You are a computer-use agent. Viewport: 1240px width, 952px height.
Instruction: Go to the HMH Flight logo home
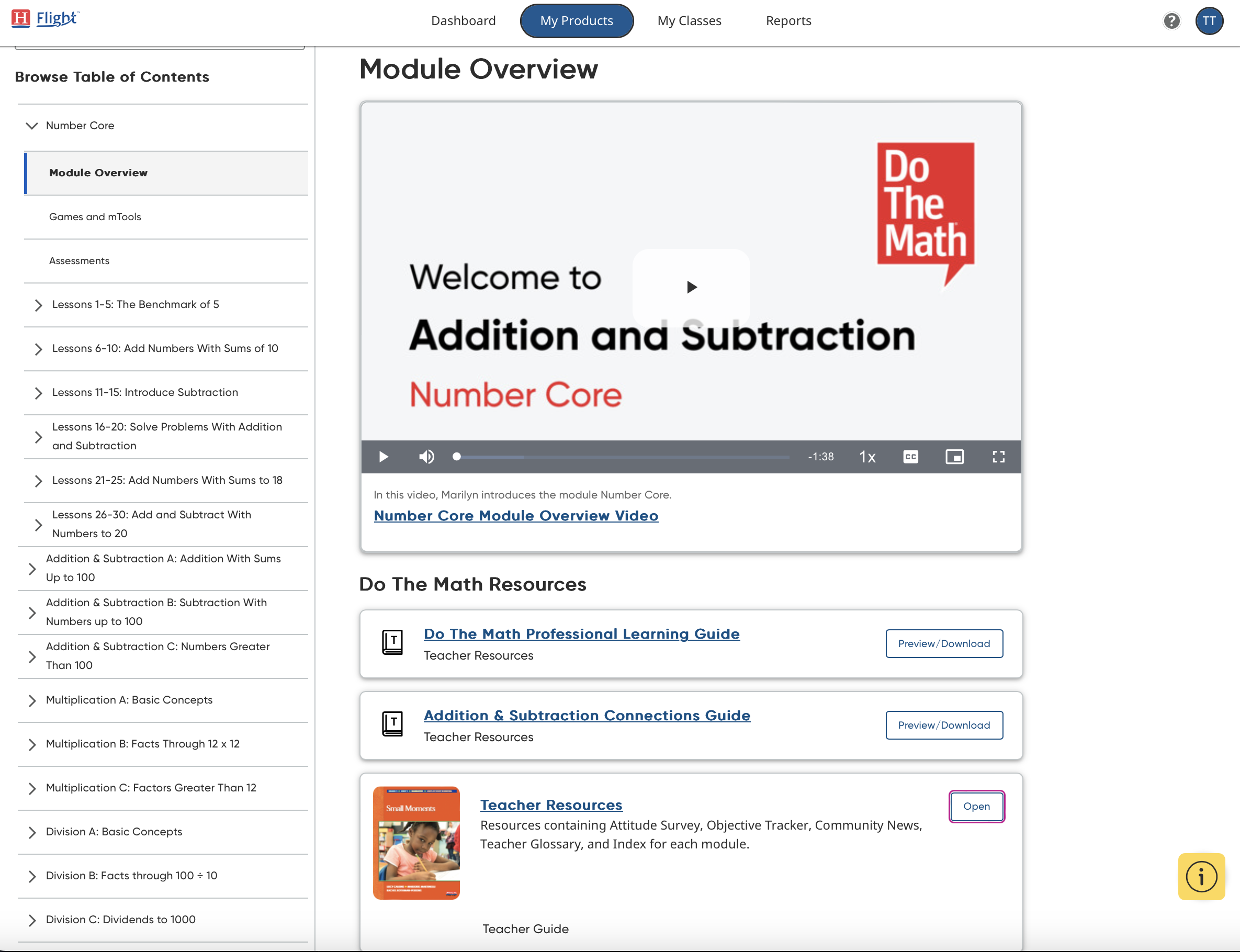(x=46, y=19)
